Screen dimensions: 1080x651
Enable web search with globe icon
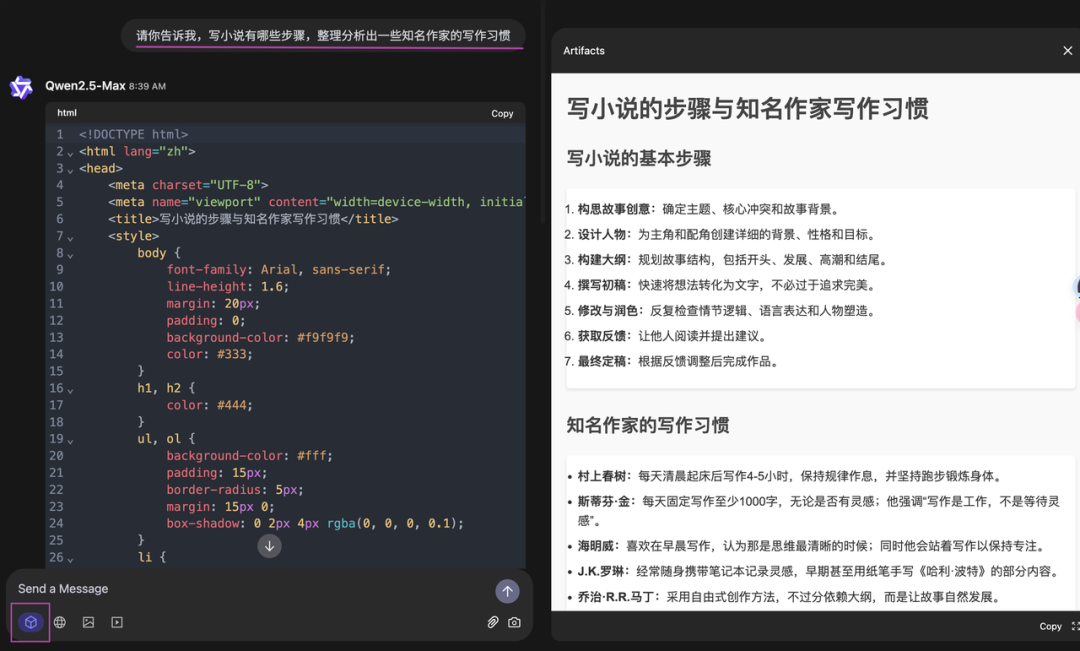pos(60,621)
